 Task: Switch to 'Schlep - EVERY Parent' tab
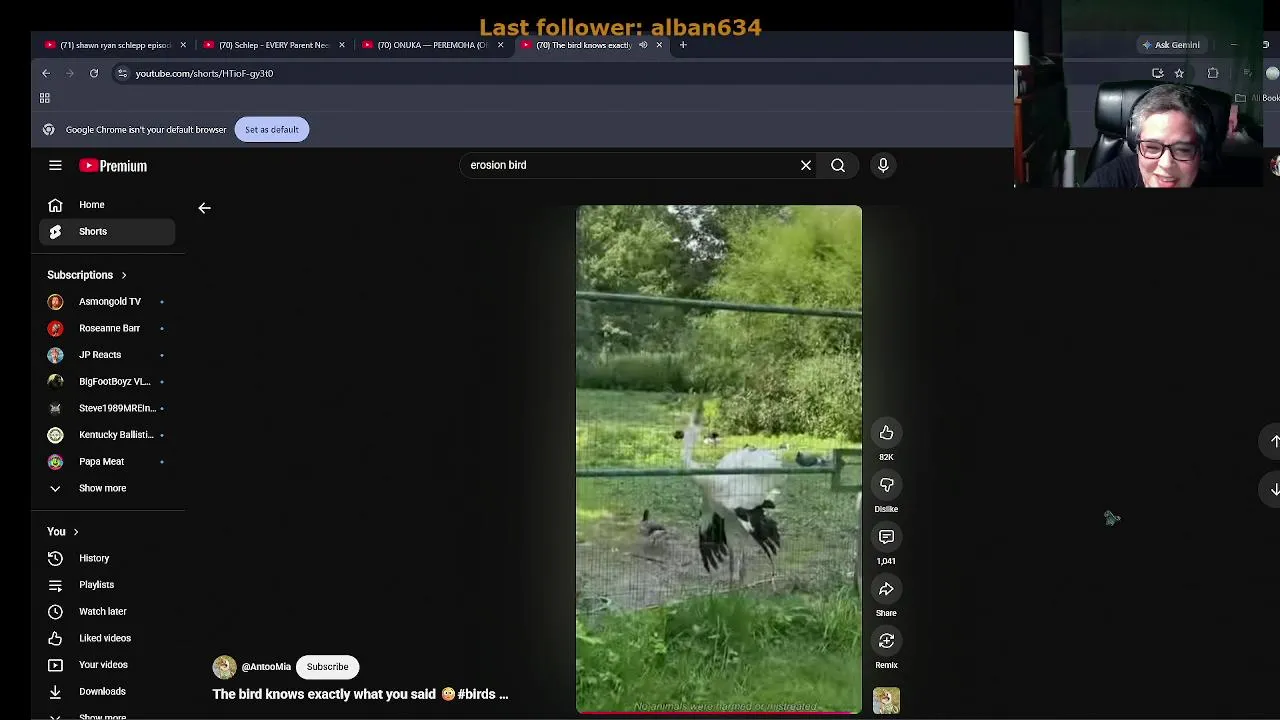[x=274, y=45]
